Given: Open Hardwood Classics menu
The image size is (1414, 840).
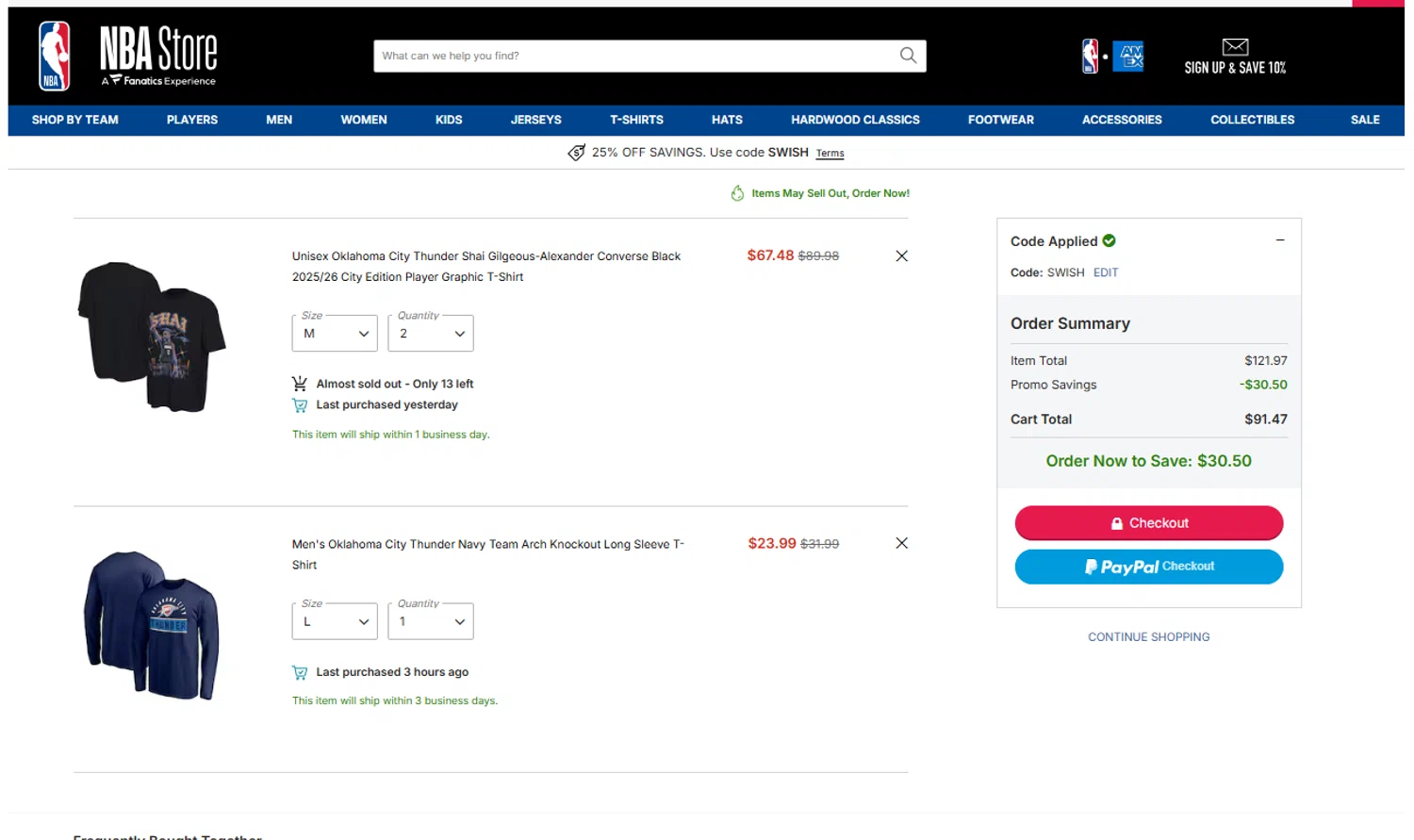Looking at the screenshot, I should pos(855,120).
